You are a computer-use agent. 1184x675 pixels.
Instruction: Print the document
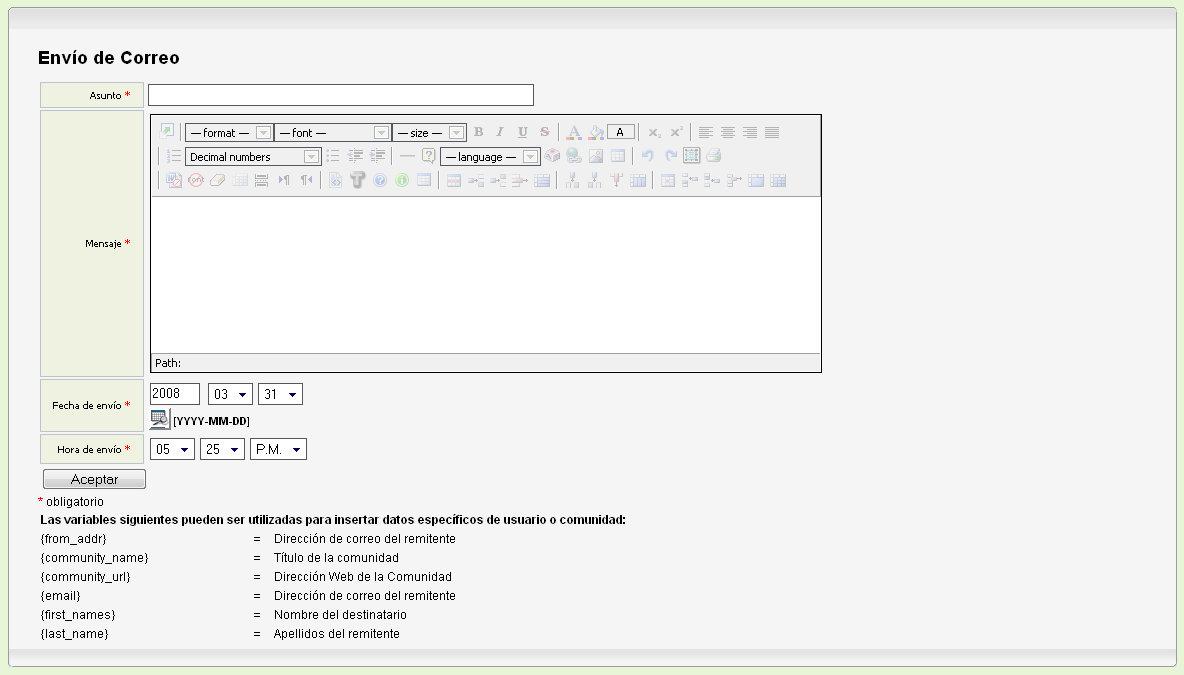[714, 156]
